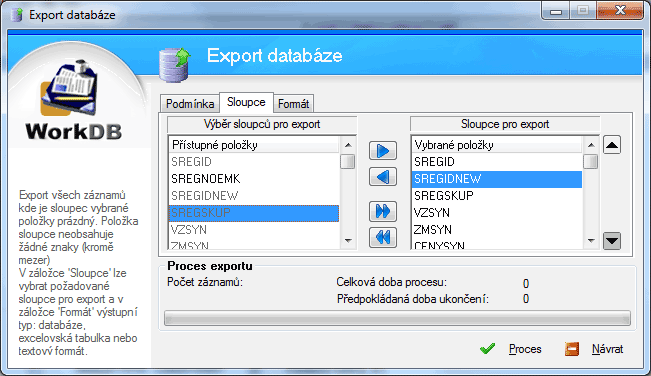Start export with Proces button
Image resolution: width=651 pixels, height=376 pixels.
(525, 349)
